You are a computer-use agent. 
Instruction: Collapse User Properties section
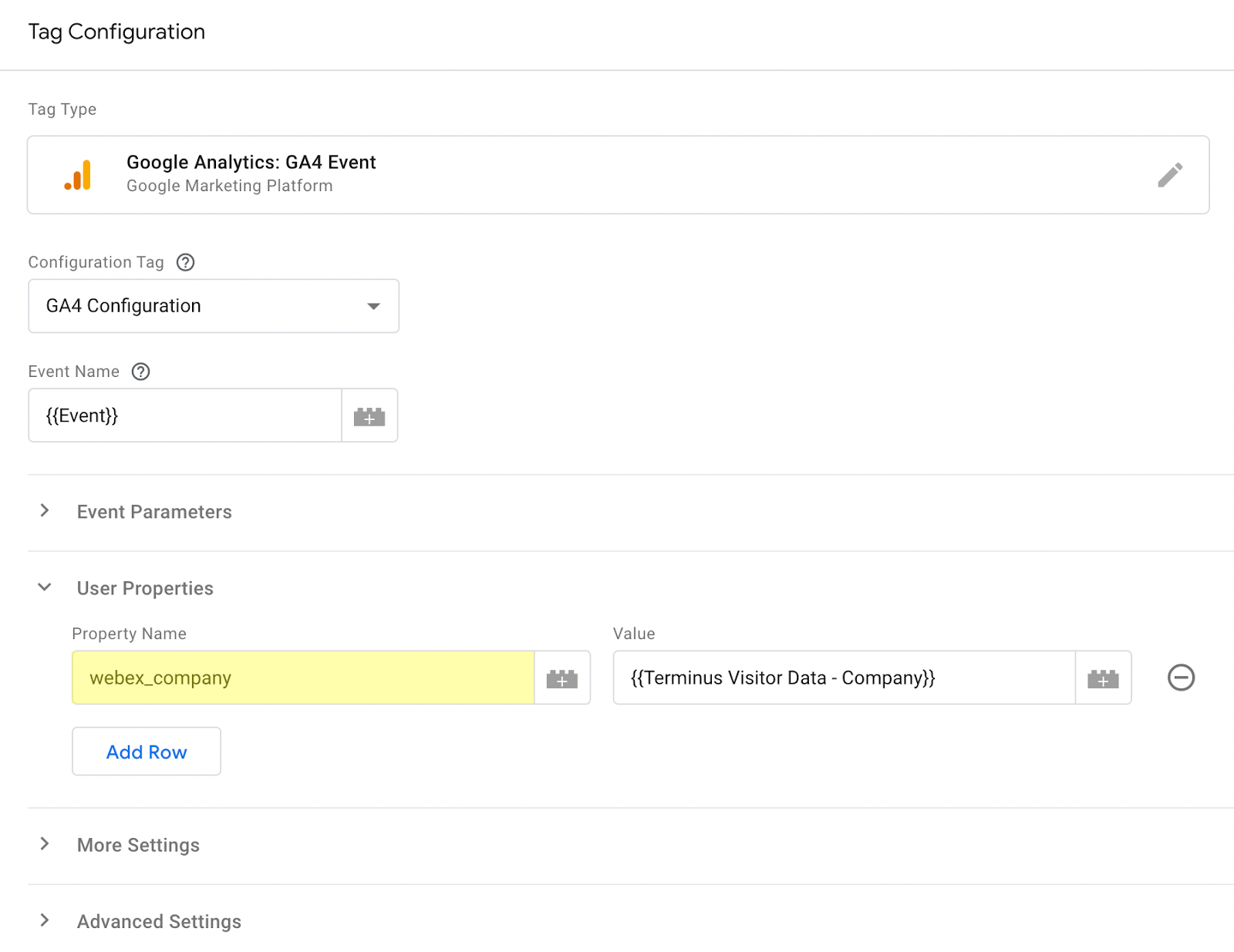[x=45, y=587]
